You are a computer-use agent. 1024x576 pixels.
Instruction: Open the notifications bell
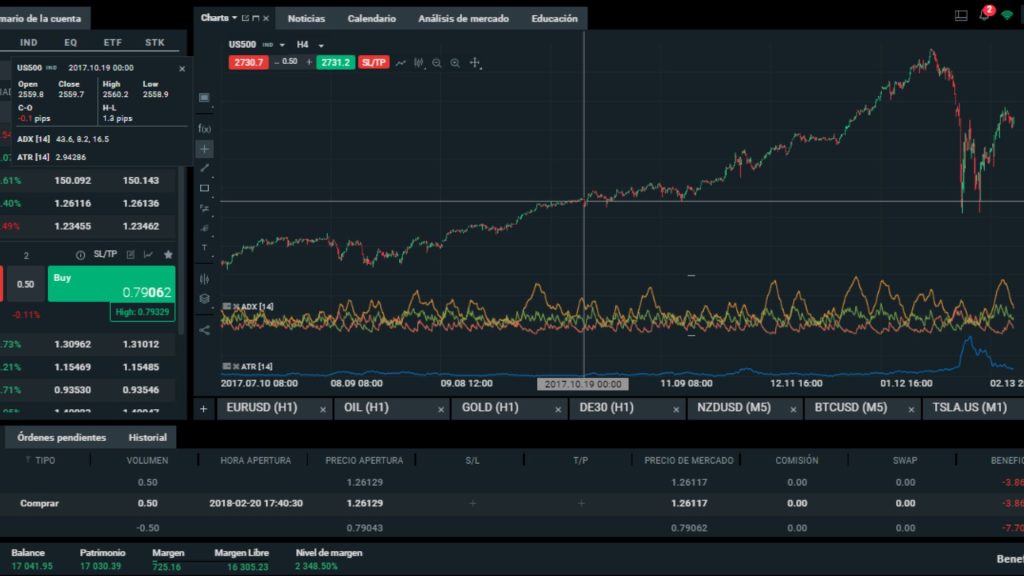tap(985, 14)
